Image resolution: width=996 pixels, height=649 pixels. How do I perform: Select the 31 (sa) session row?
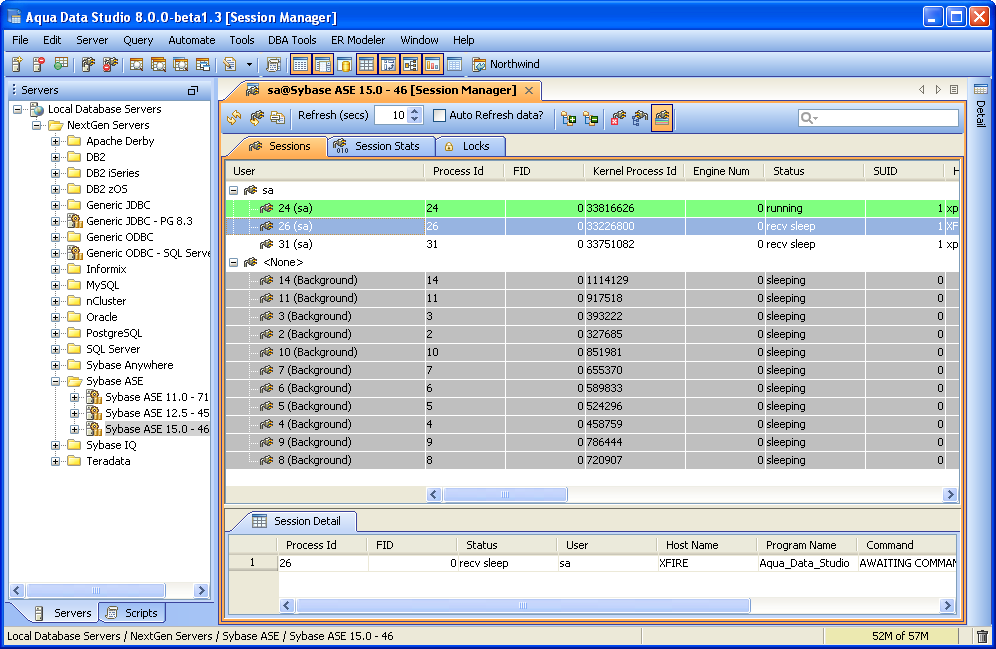(592, 244)
